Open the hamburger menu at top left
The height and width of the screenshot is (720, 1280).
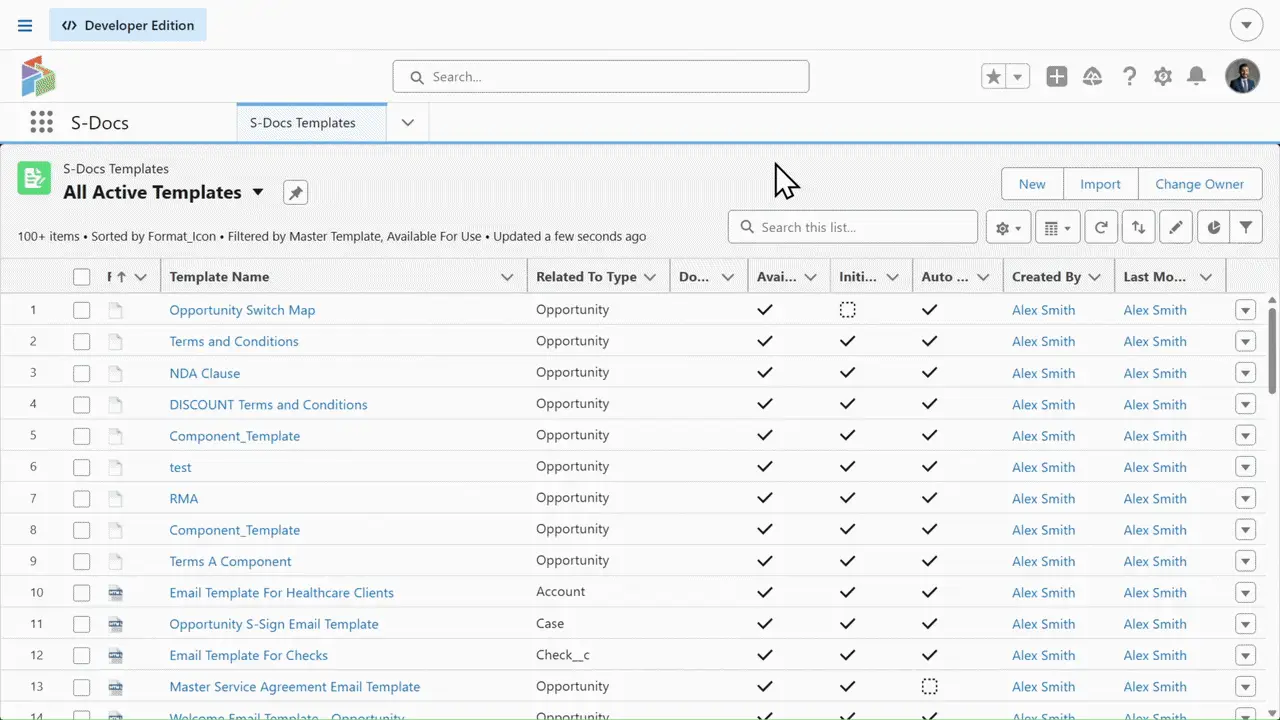(x=25, y=26)
